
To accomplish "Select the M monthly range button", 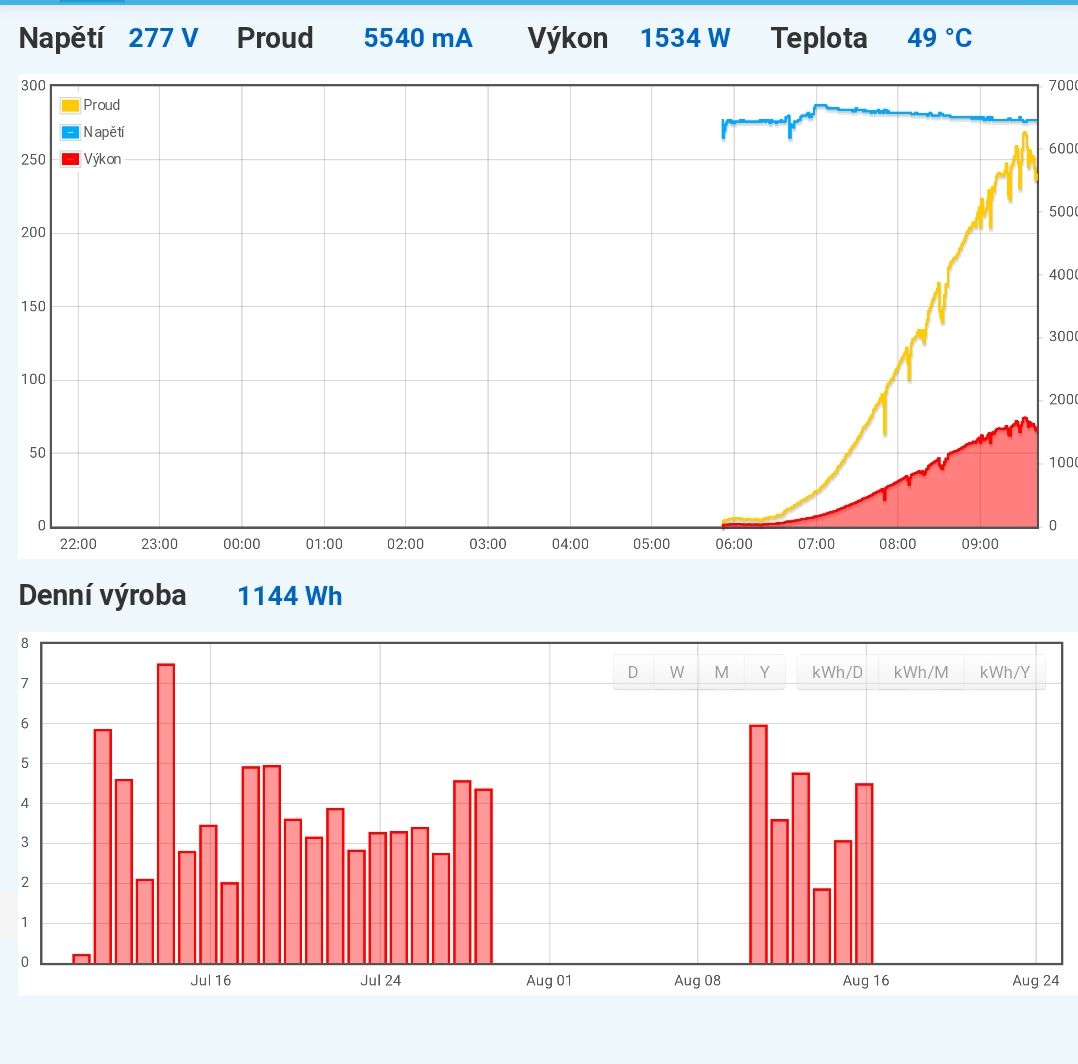I will (721, 672).
